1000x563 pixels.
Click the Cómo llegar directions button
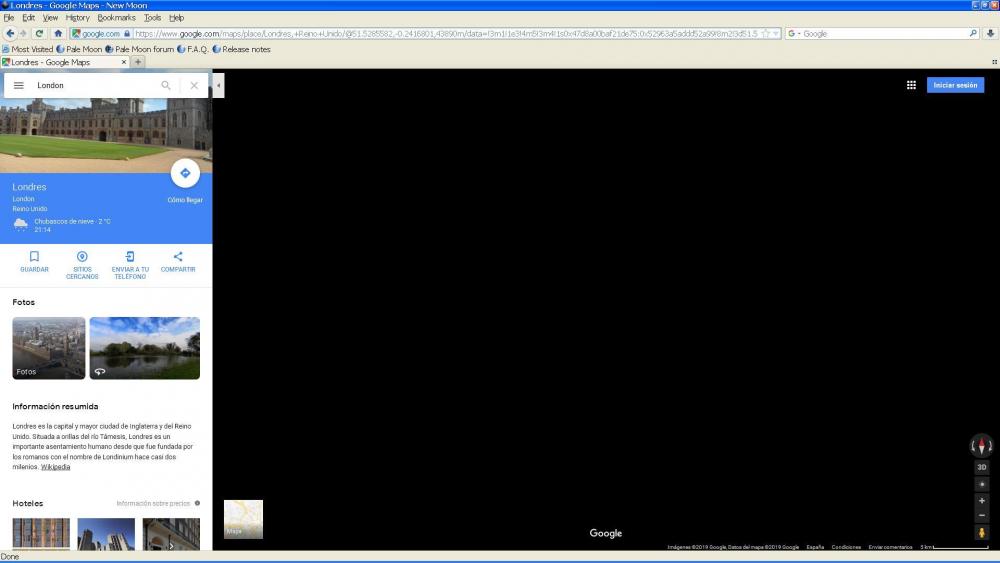[x=185, y=173]
